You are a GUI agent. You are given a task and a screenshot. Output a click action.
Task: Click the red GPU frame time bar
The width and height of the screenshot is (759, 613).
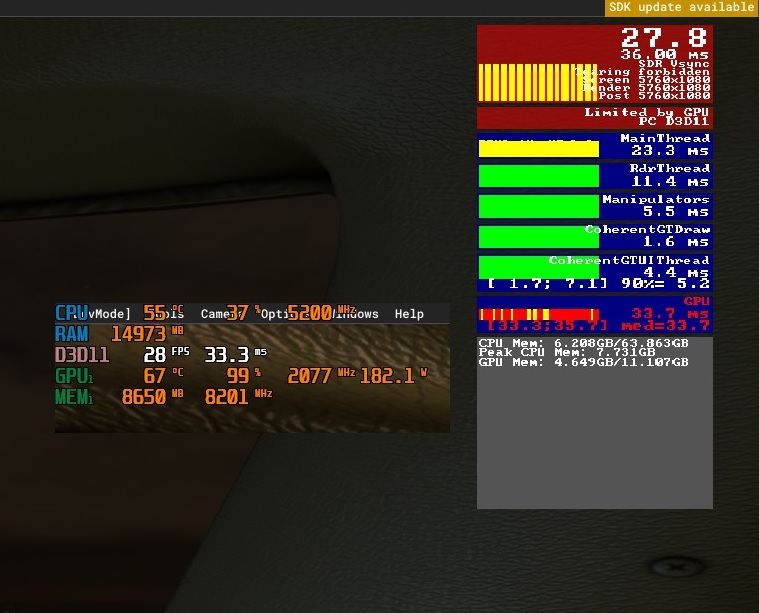coord(539,315)
